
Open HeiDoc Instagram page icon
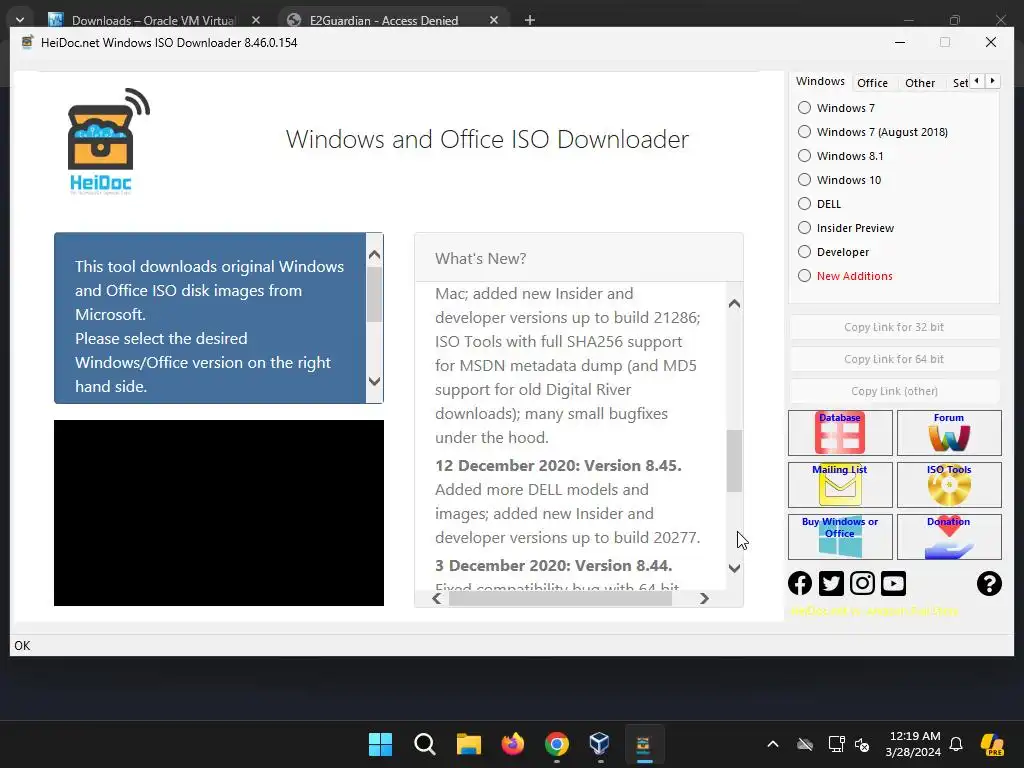[862, 583]
